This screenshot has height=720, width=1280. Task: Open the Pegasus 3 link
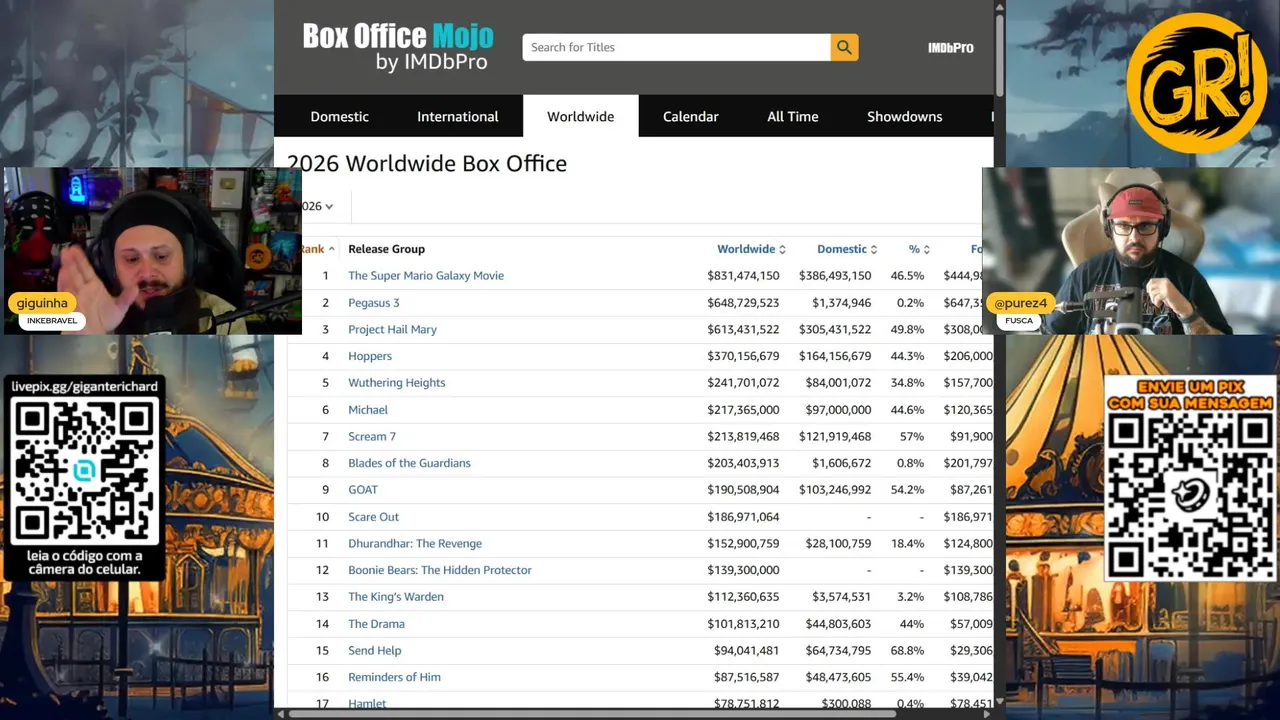pyautogui.click(x=373, y=303)
